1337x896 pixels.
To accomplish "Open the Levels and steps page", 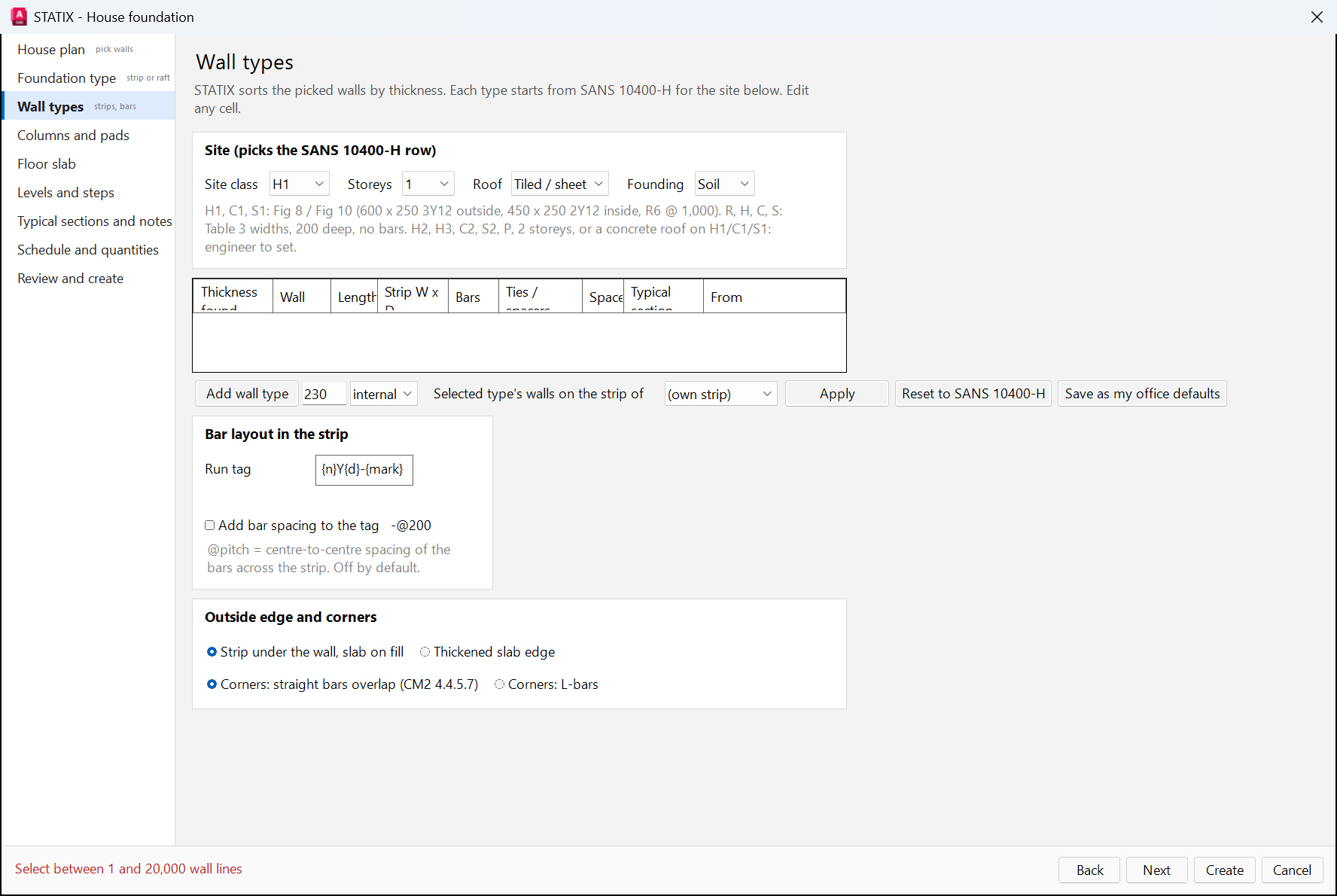I will point(88,192).
